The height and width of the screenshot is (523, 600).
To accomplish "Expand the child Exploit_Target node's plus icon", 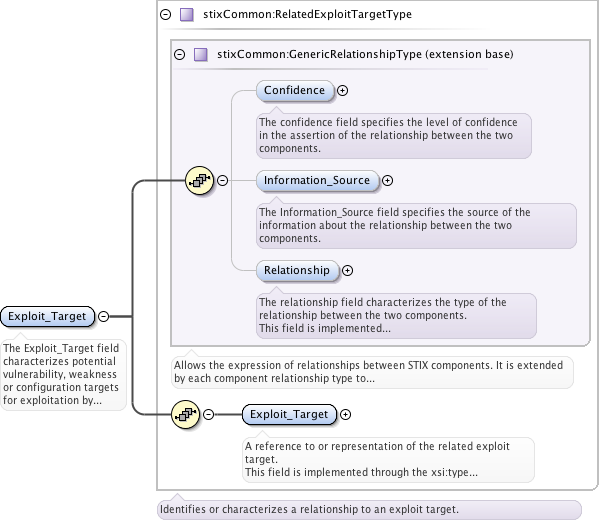I will (345, 414).
